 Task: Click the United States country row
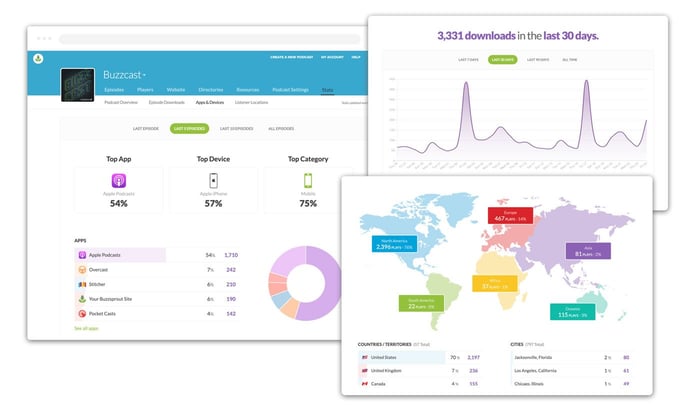coord(420,357)
